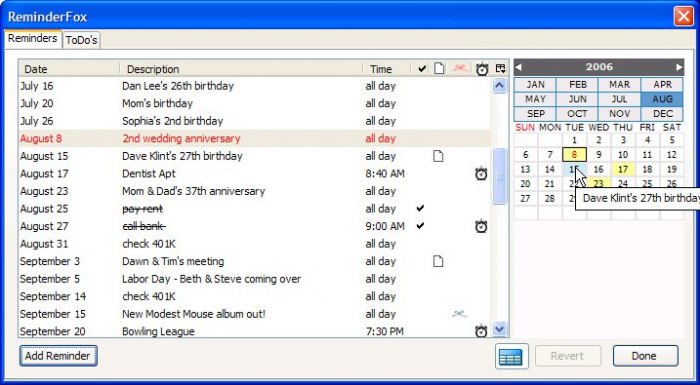Close the ReminderFox window
Screen dimensions: 700x385
pos(683,17)
